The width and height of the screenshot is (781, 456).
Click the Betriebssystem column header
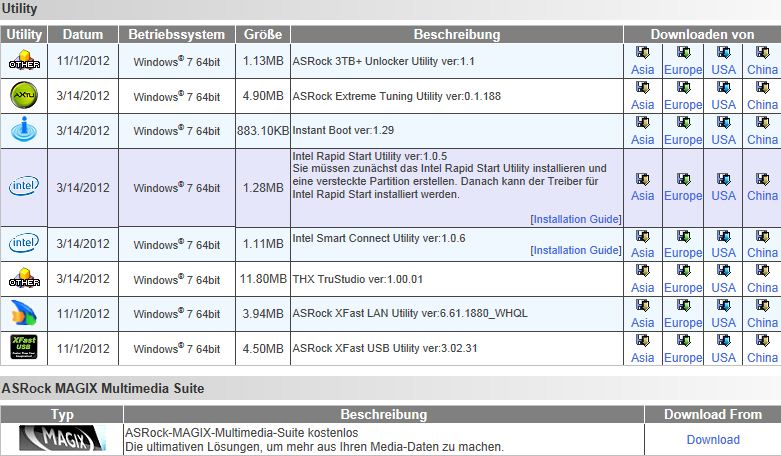point(176,34)
